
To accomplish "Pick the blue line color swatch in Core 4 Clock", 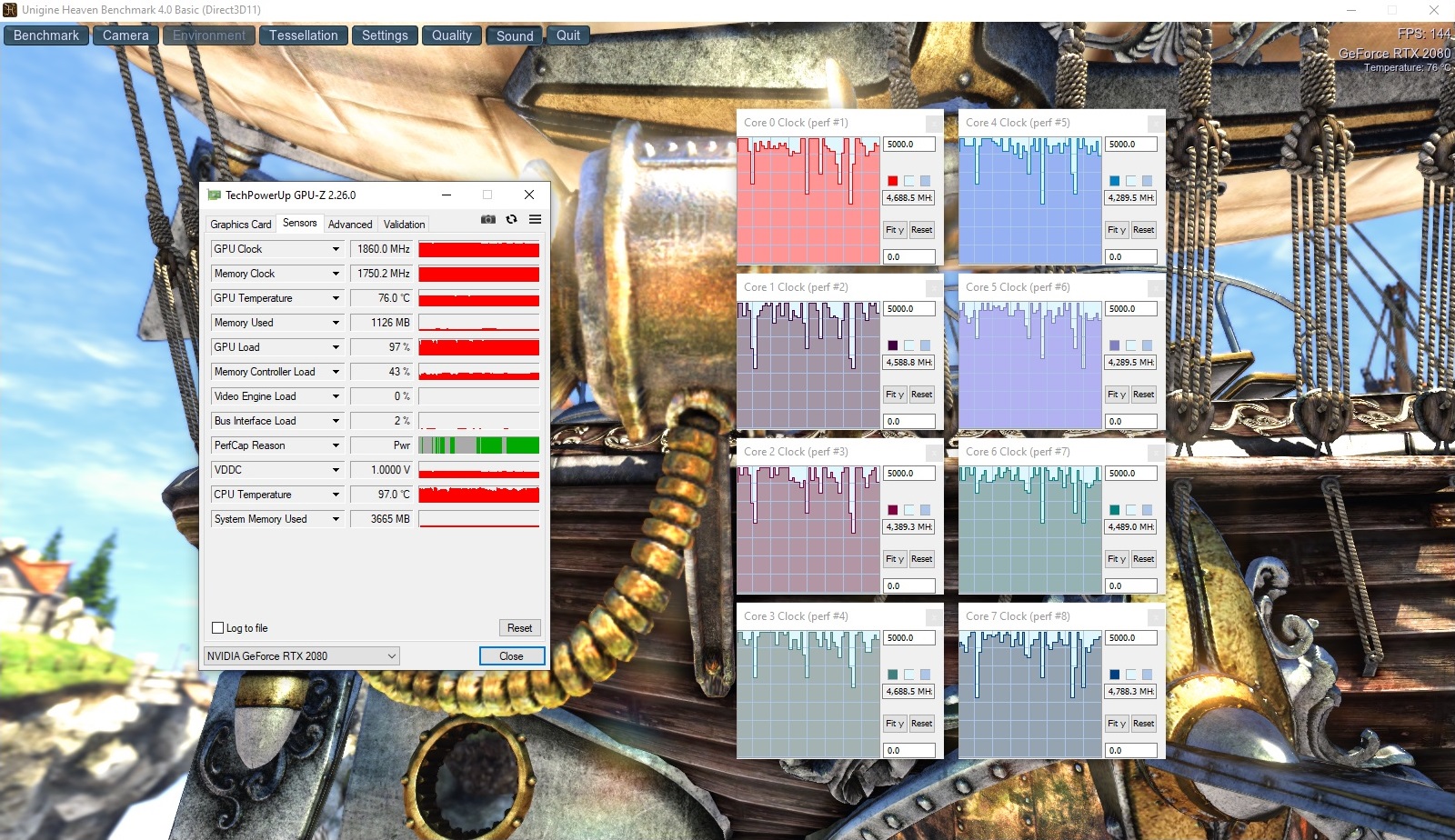I will coord(1115,181).
